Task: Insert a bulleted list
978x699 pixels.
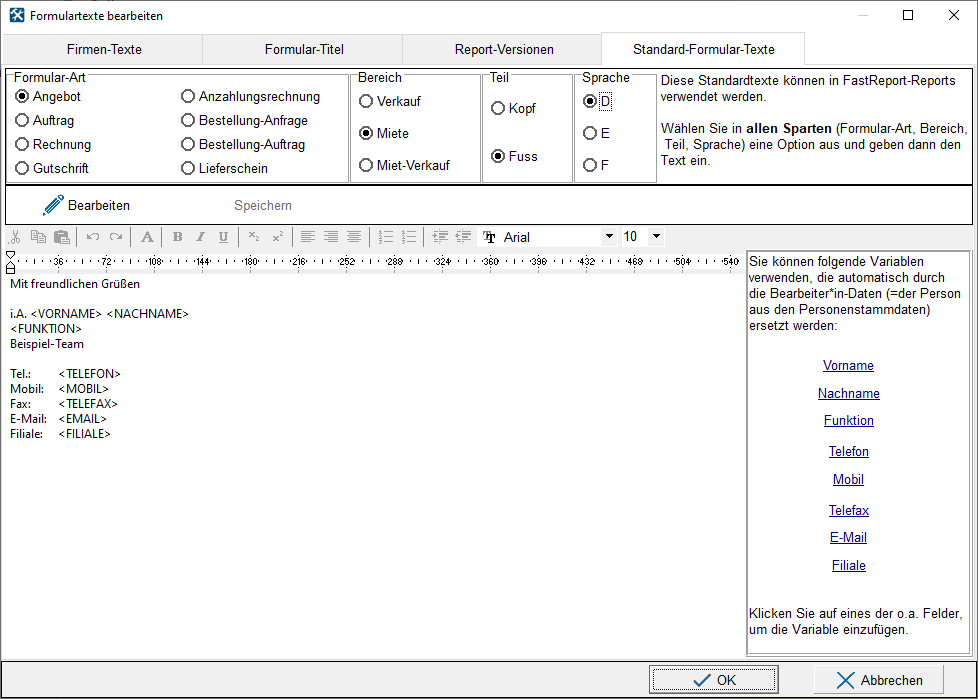Action: point(409,237)
